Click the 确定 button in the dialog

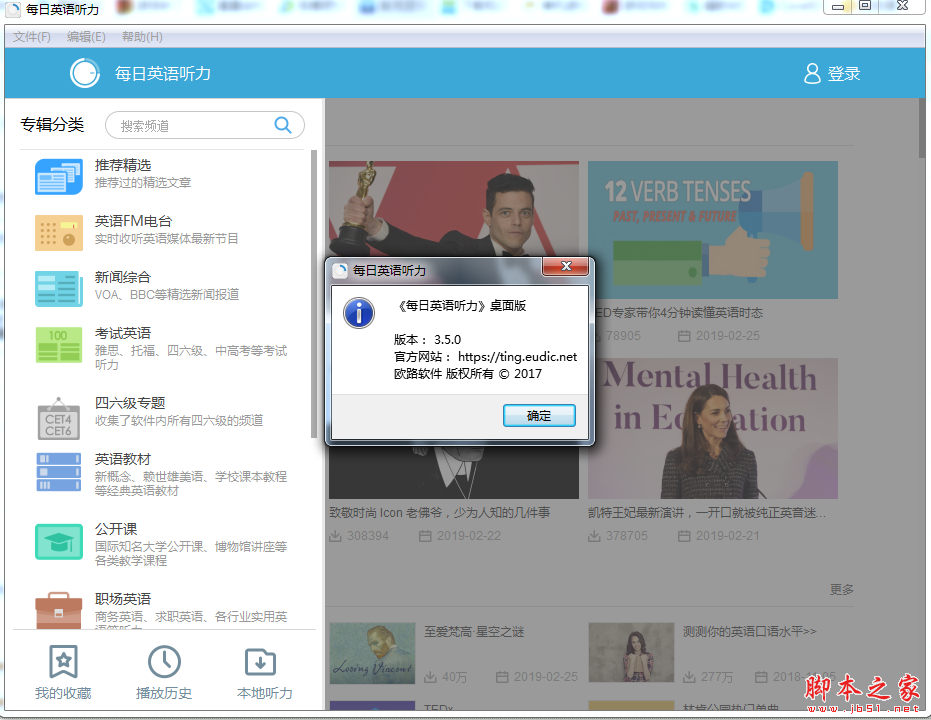pos(539,415)
